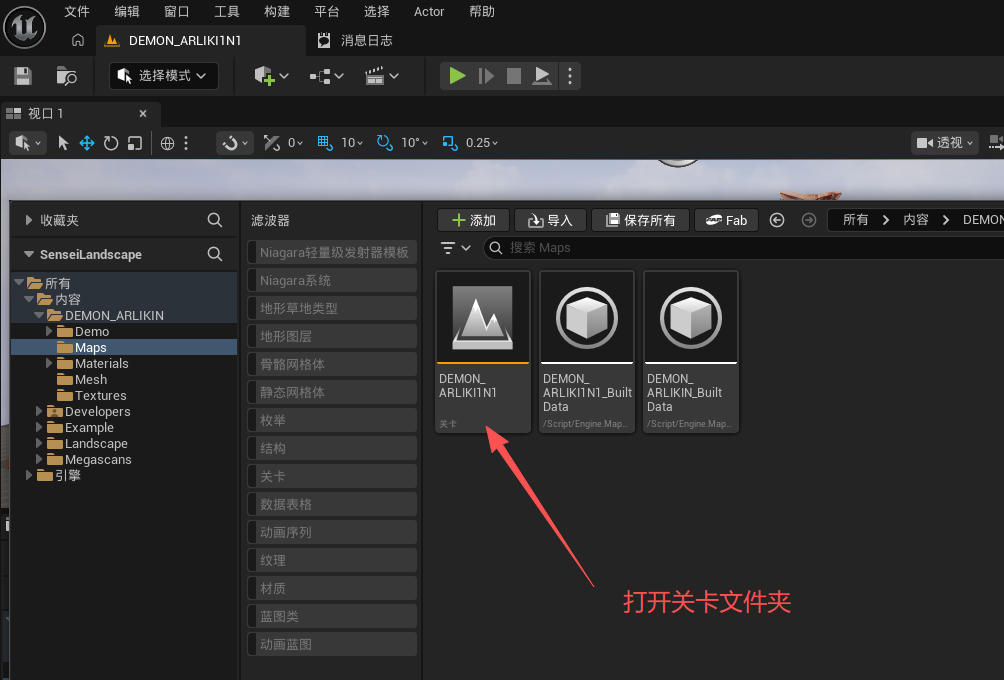This screenshot has width=1004, height=680.
Task: Select the scale gizmo tool
Action: 134,143
